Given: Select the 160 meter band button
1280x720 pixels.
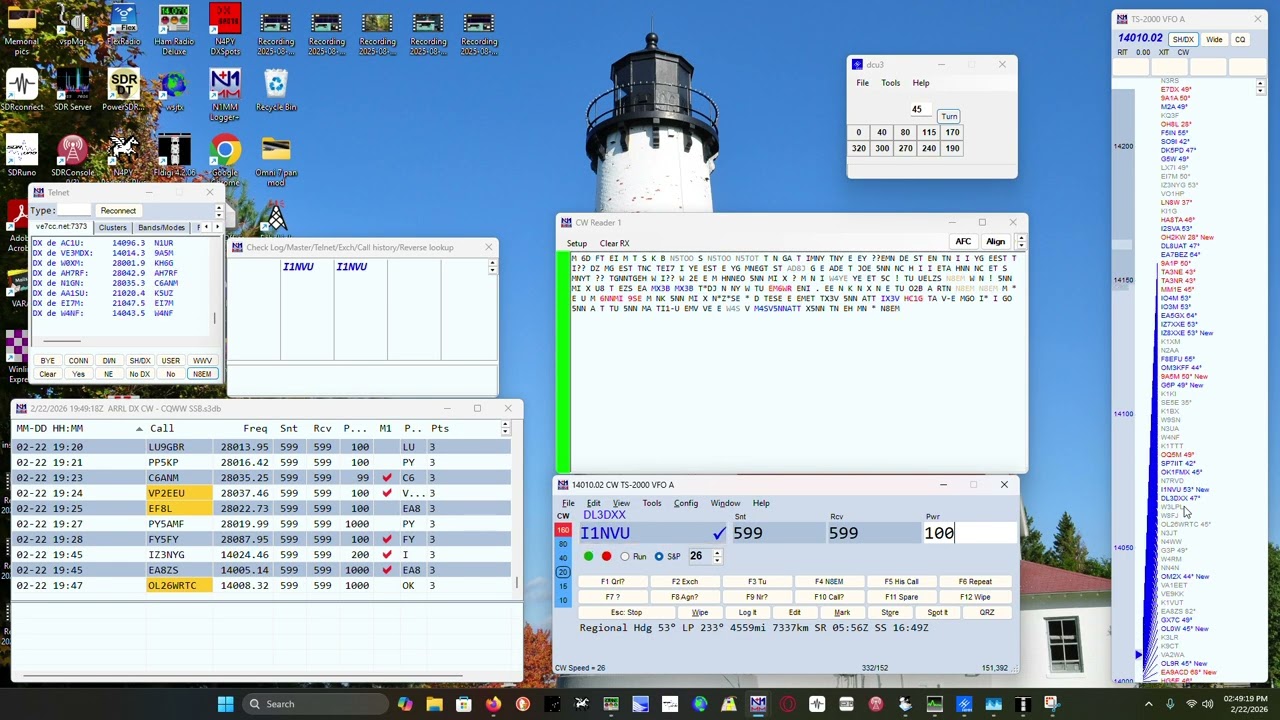Looking at the screenshot, I should coord(563,530).
